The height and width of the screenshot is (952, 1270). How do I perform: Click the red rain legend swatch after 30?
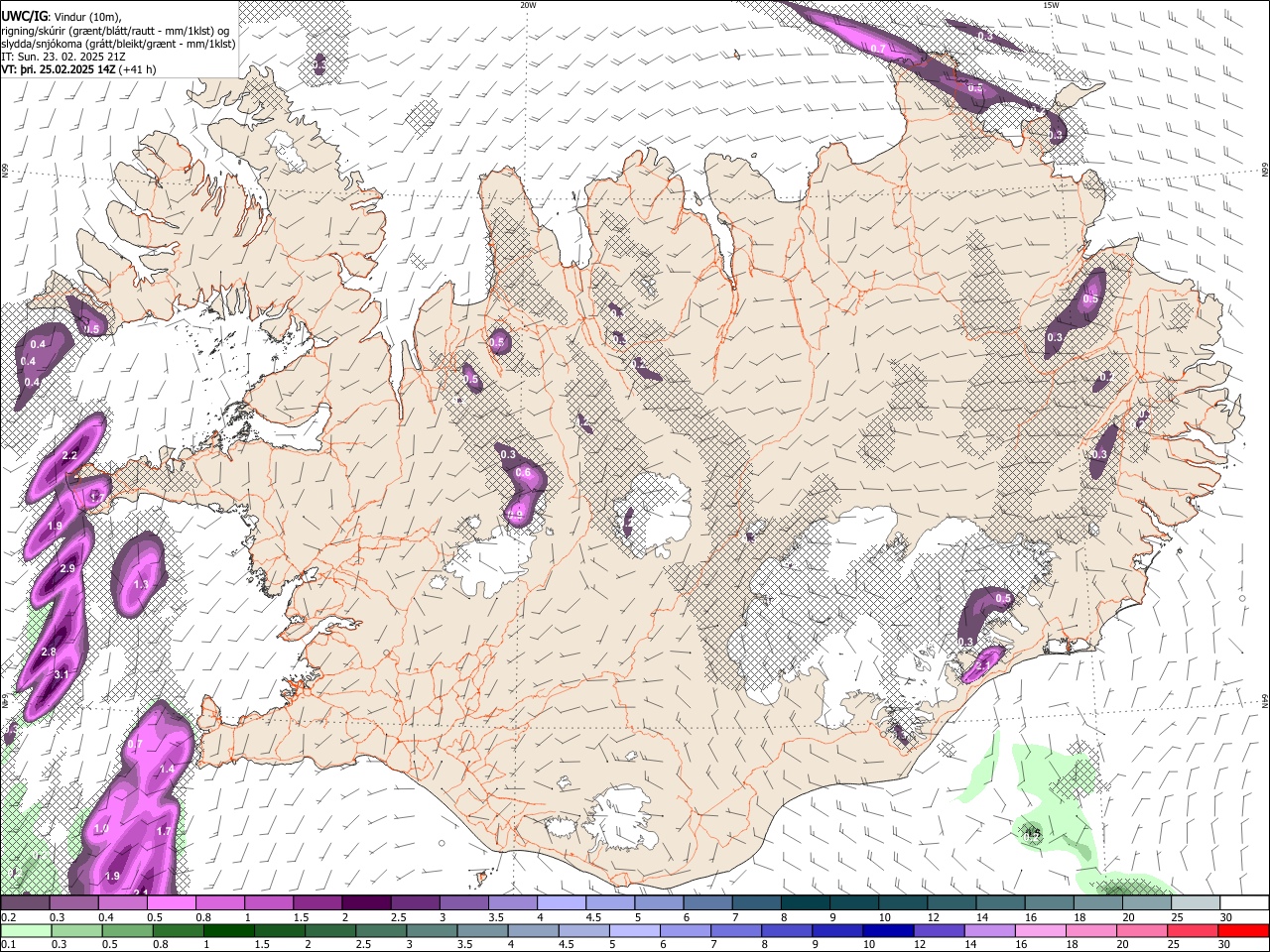click(1242, 931)
